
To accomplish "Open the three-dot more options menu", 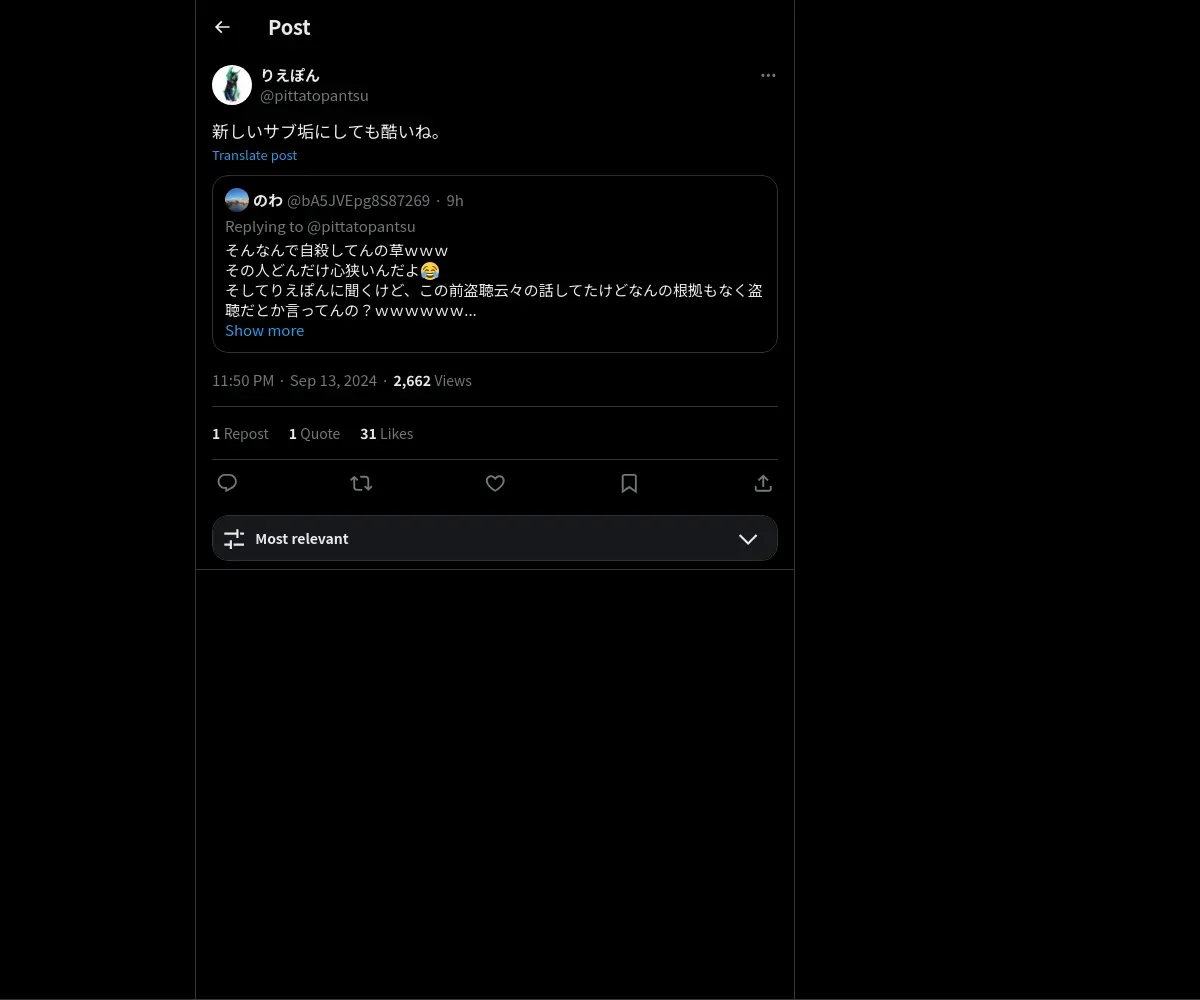I will pos(768,75).
